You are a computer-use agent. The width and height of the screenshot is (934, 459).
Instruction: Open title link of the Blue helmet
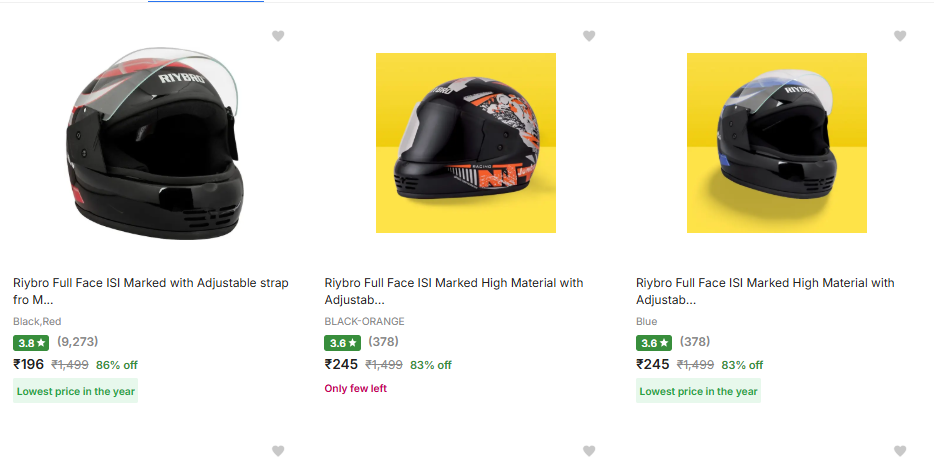coord(765,291)
